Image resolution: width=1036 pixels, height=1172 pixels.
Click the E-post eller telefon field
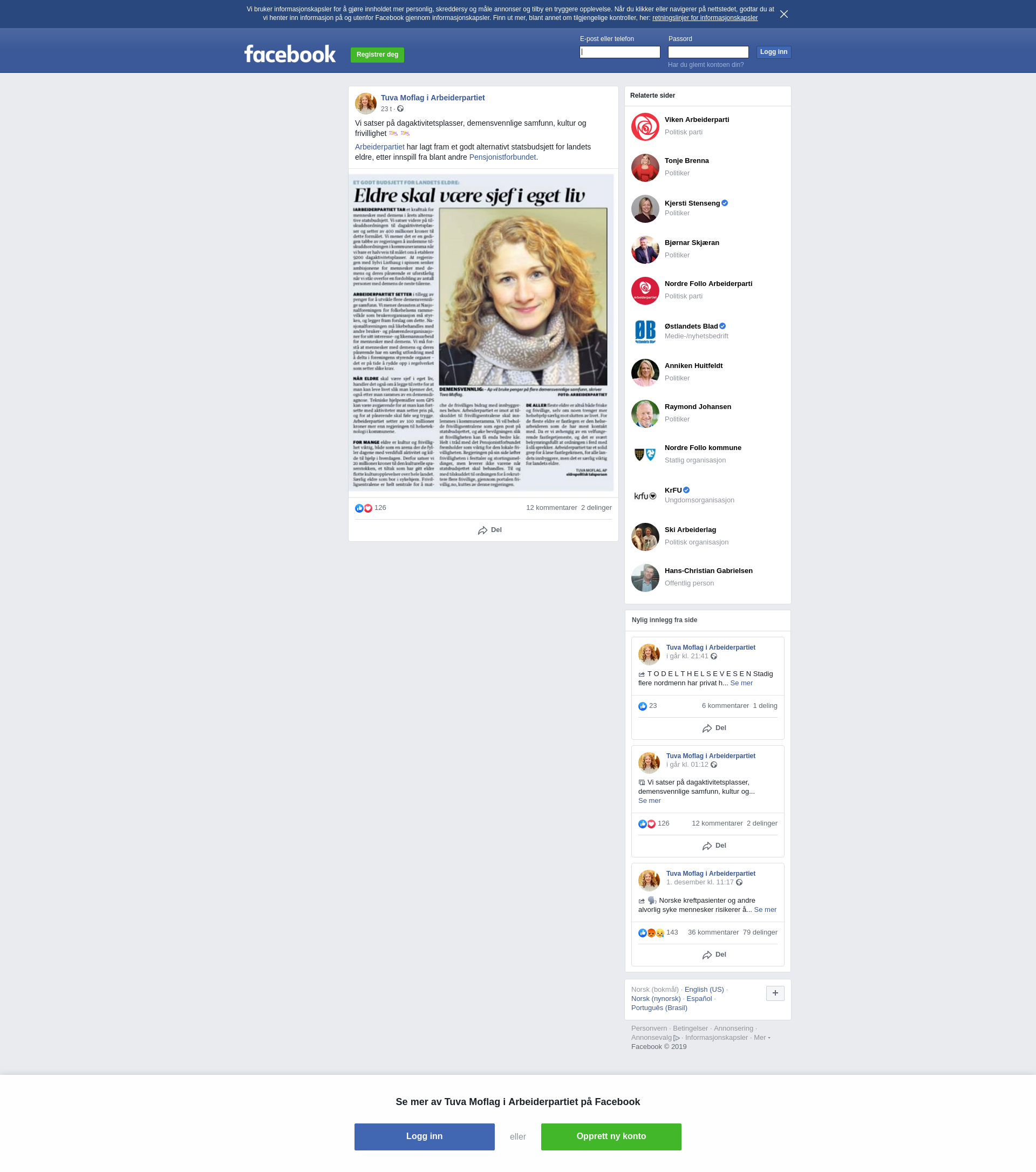pyautogui.click(x=620, y=52)
